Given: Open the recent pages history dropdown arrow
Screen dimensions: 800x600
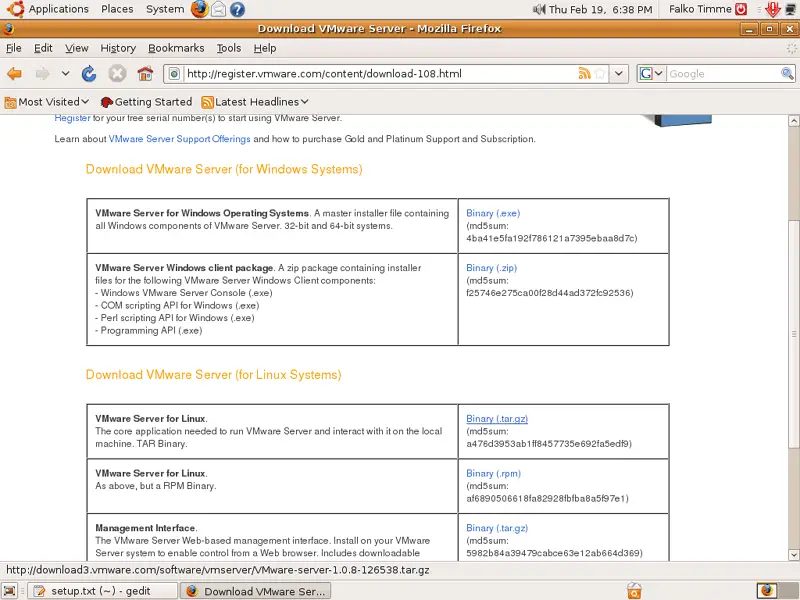Looking at the screenshot, I should pos(65,73).
